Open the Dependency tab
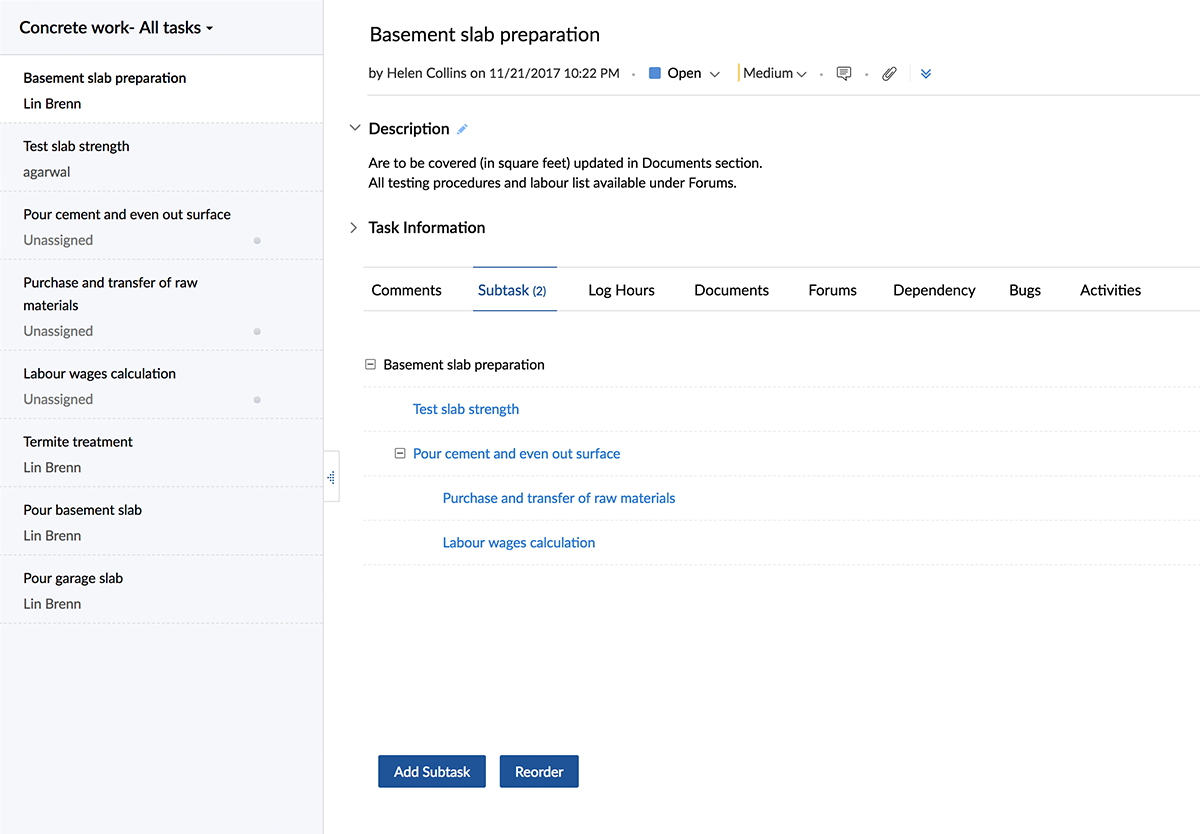Viewport: 1200px width, 834px height. 933,290
